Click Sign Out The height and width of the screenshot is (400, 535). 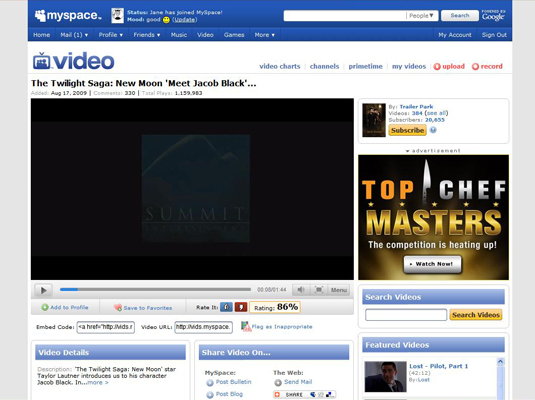tap(494, 35)
